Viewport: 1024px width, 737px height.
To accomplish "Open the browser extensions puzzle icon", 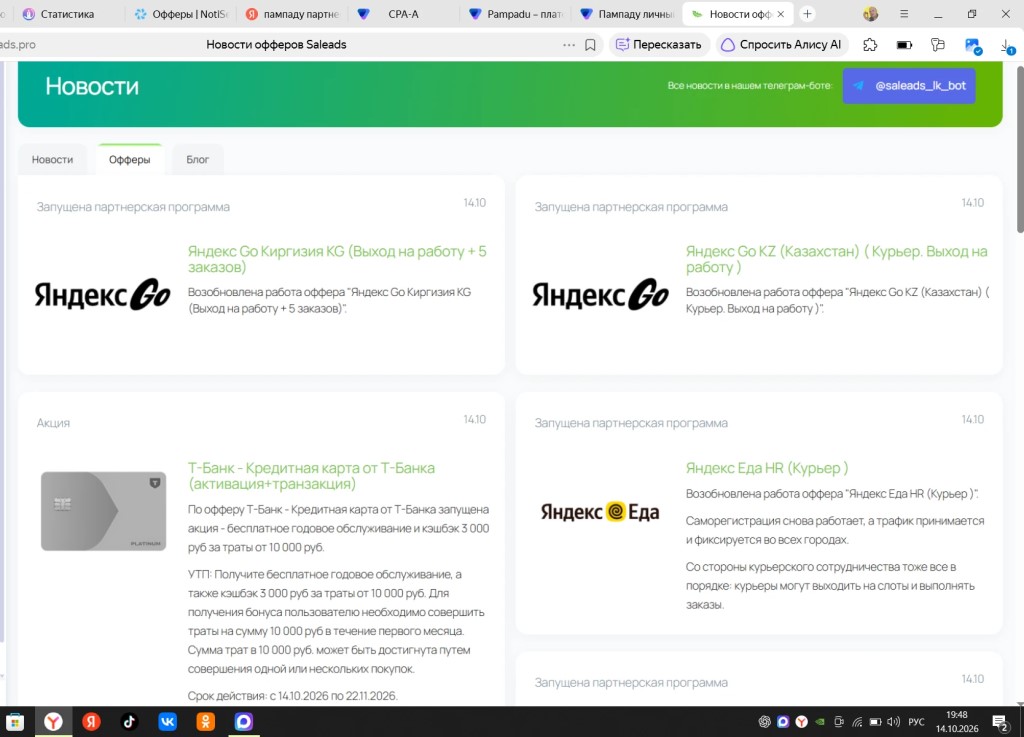I will (x=870, y=45).
